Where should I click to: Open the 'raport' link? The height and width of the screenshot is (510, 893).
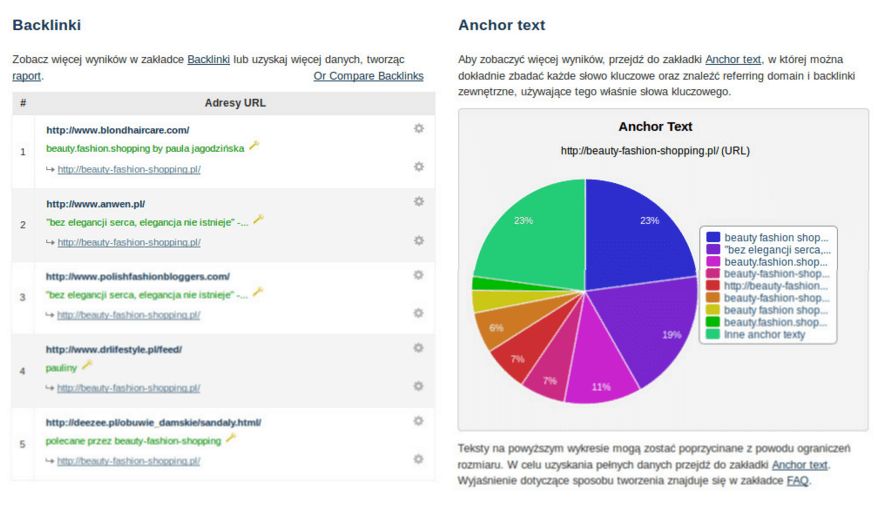point(27,76)
